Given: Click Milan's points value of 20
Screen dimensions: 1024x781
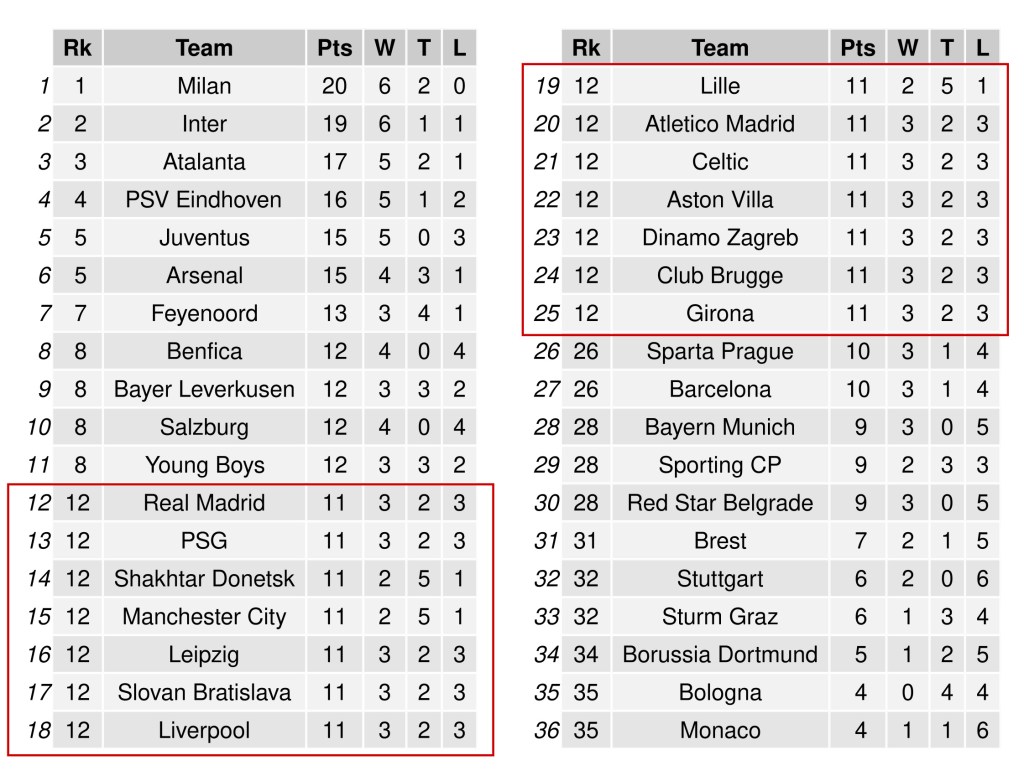Looking at the screenshot, I should 334,86.
